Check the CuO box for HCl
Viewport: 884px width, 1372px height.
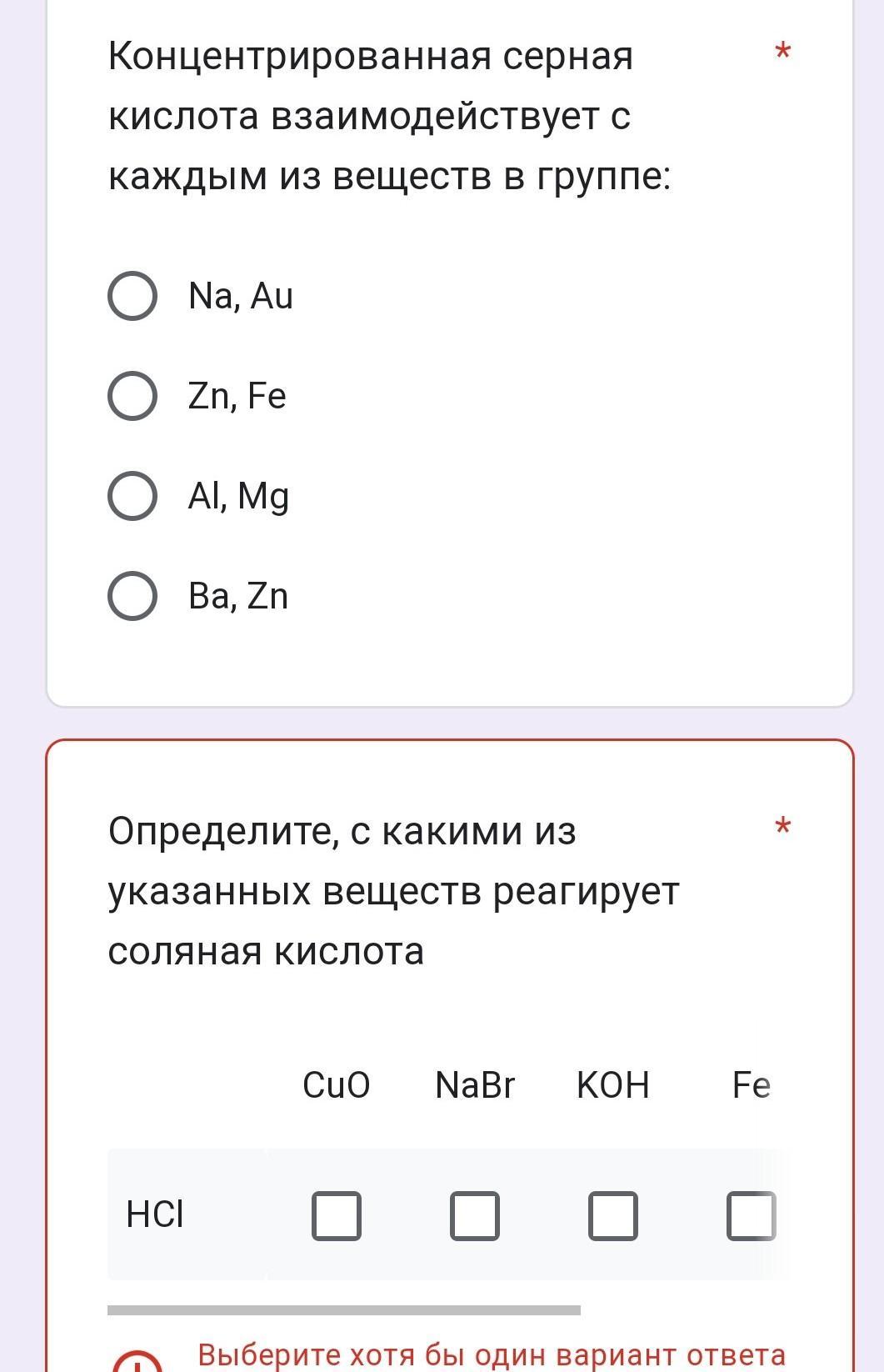(x=337, y=1216)
